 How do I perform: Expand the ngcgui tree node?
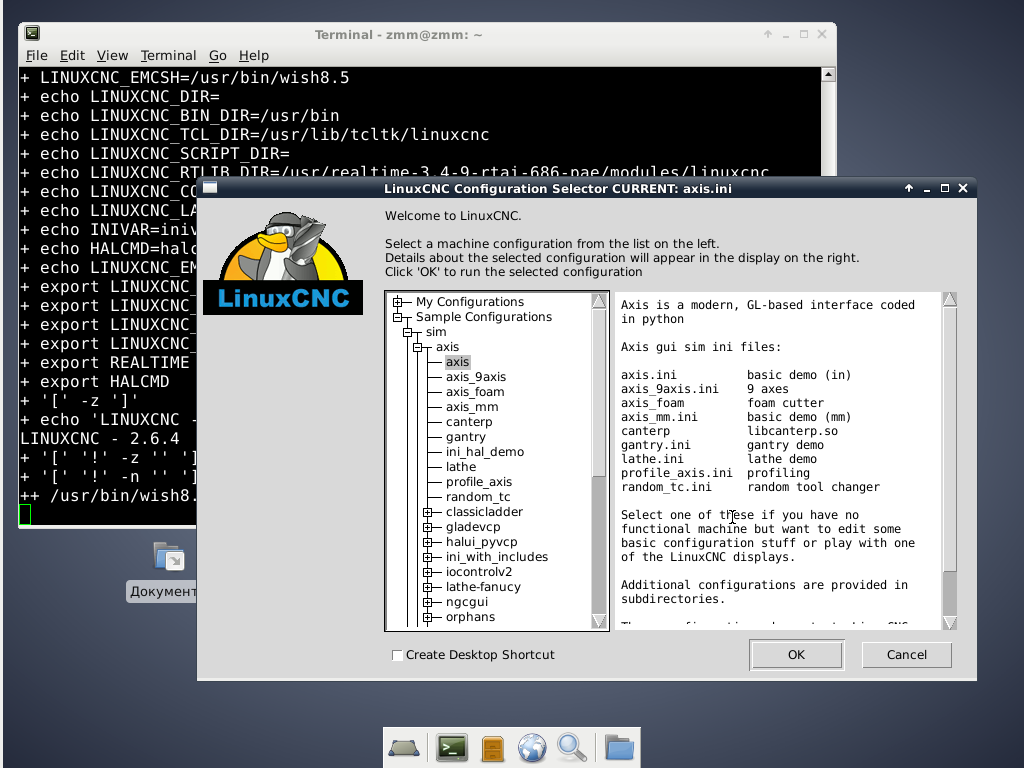(428, 602)
